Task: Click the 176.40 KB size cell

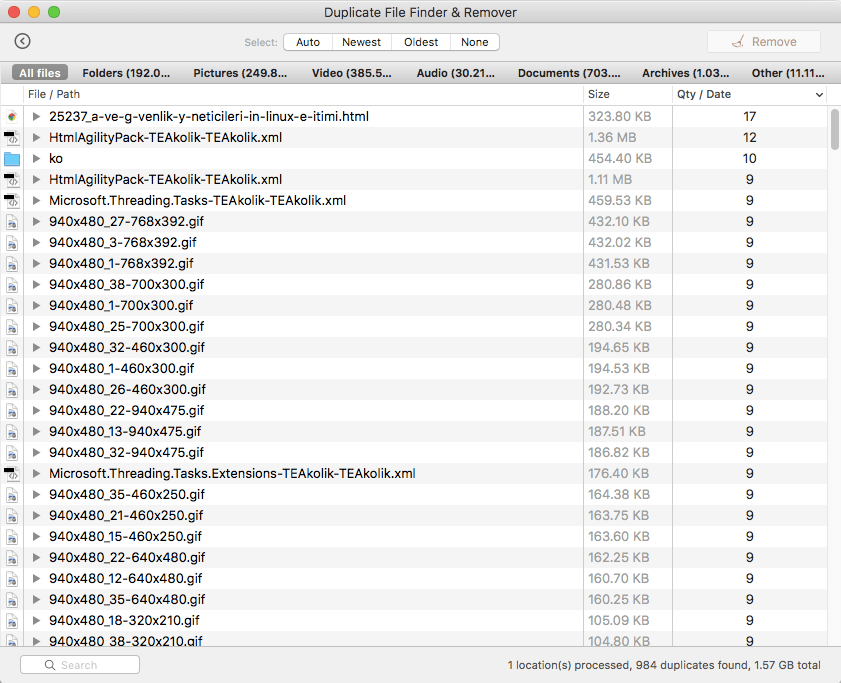Action: (618, 473)
